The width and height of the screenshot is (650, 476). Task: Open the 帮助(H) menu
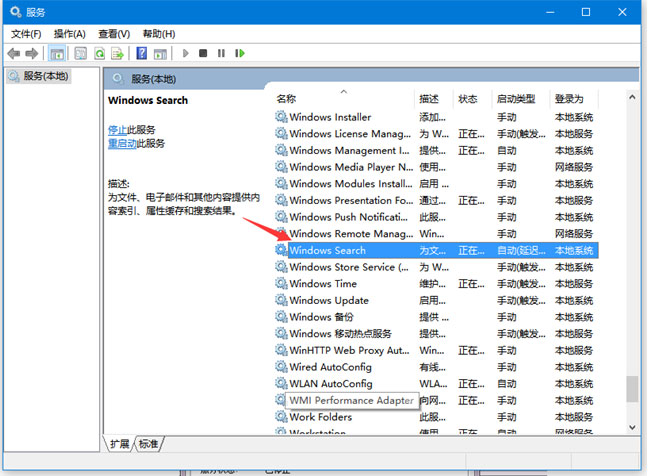tap(159, 34)
